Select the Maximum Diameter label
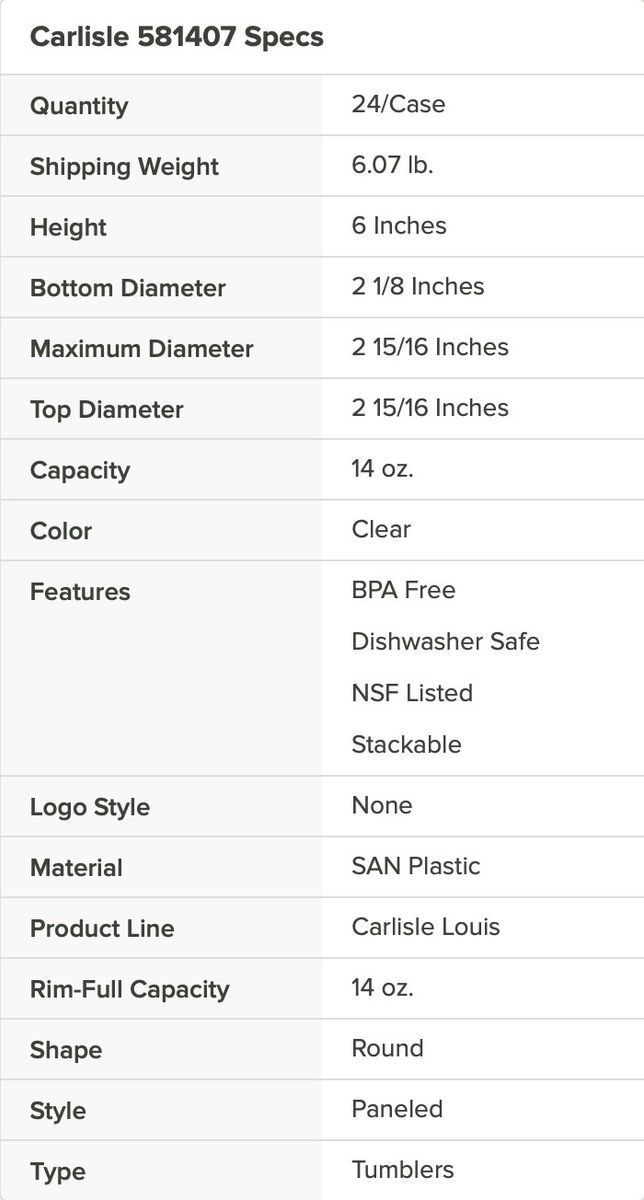The height and width of the screenshot is (1200, 644). (141, 349)
